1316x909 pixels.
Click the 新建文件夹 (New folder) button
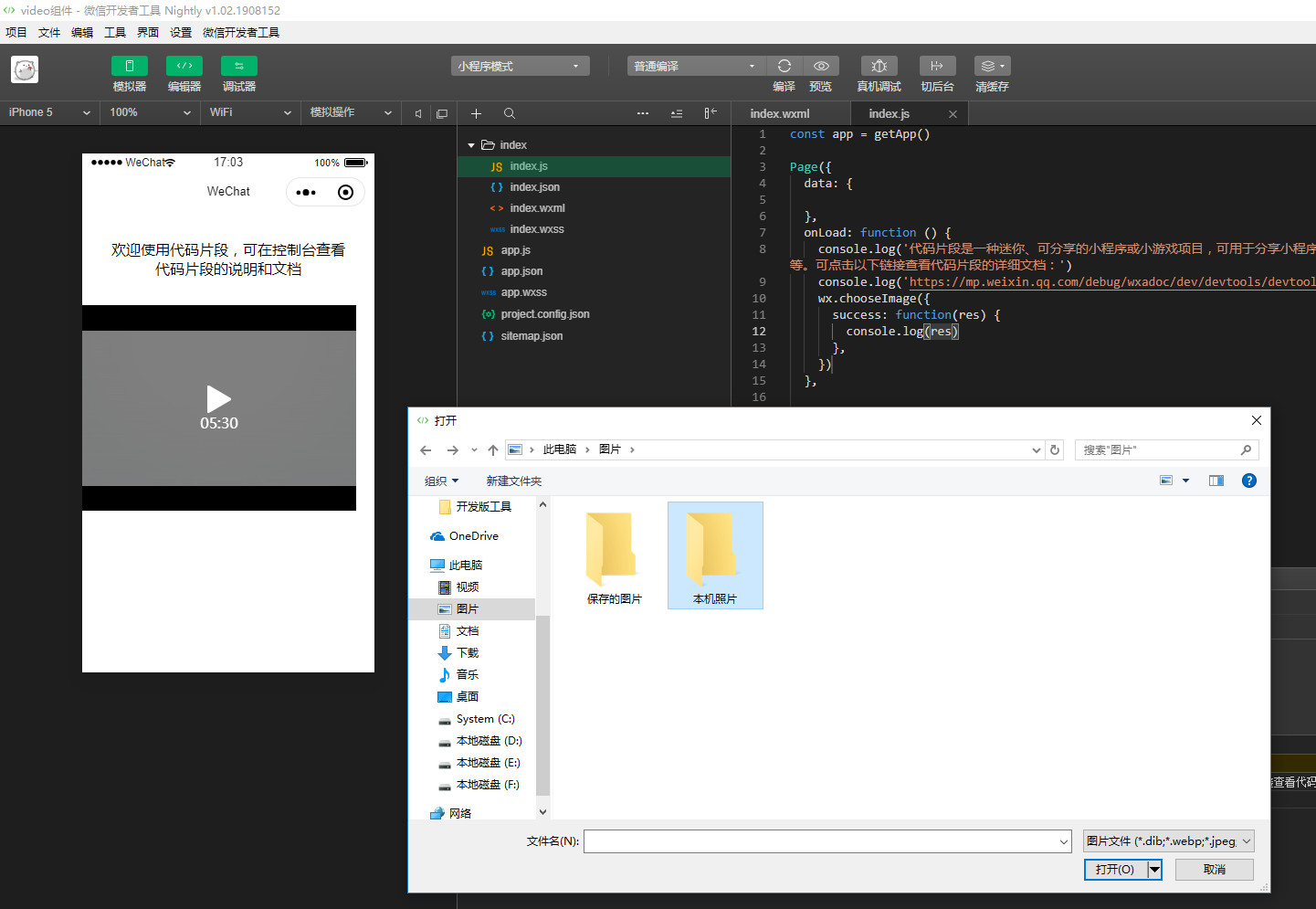pos(513,481)
